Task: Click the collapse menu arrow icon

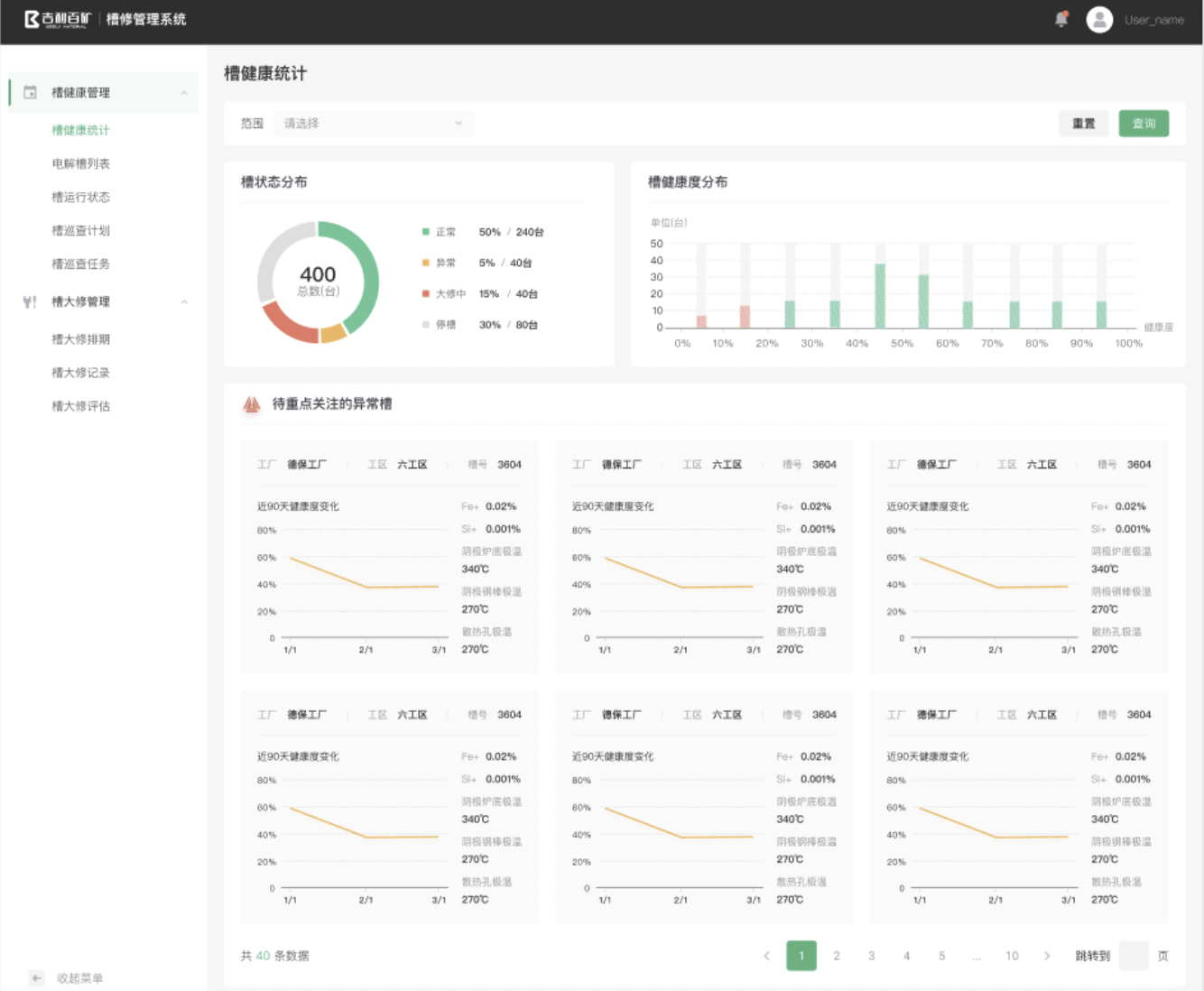Action: tap(37, 977)
